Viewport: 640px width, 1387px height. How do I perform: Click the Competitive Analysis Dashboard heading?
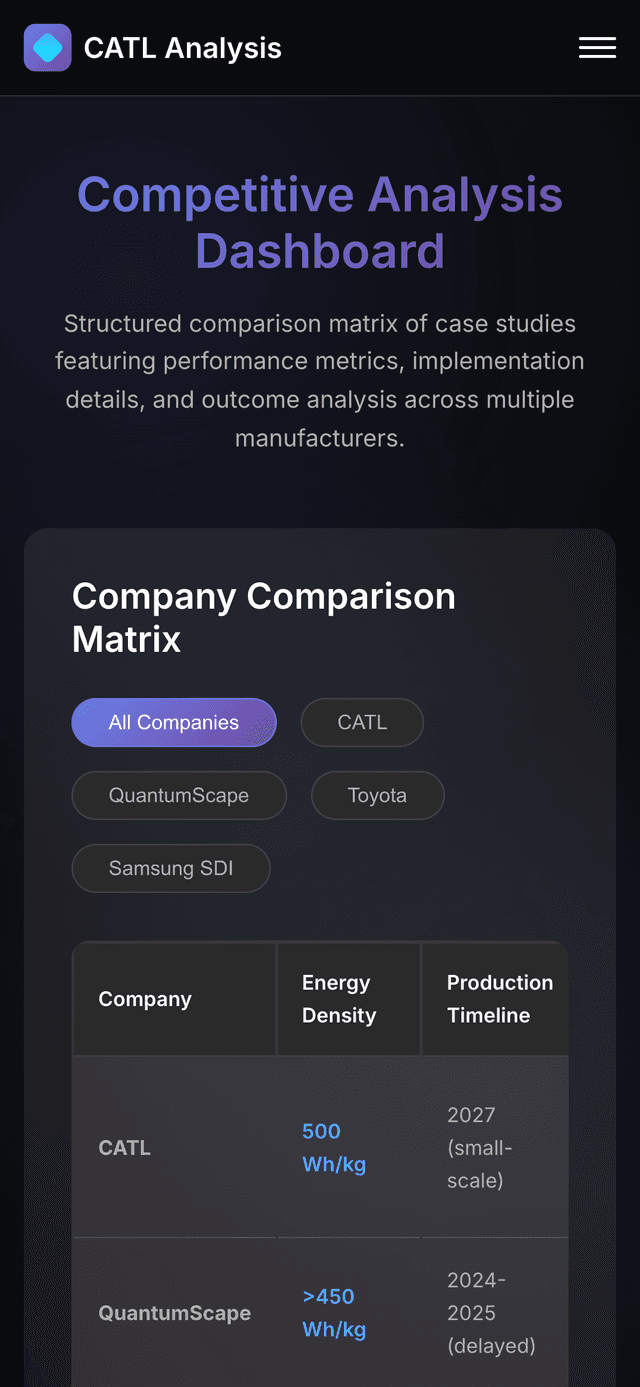point(320,223)
